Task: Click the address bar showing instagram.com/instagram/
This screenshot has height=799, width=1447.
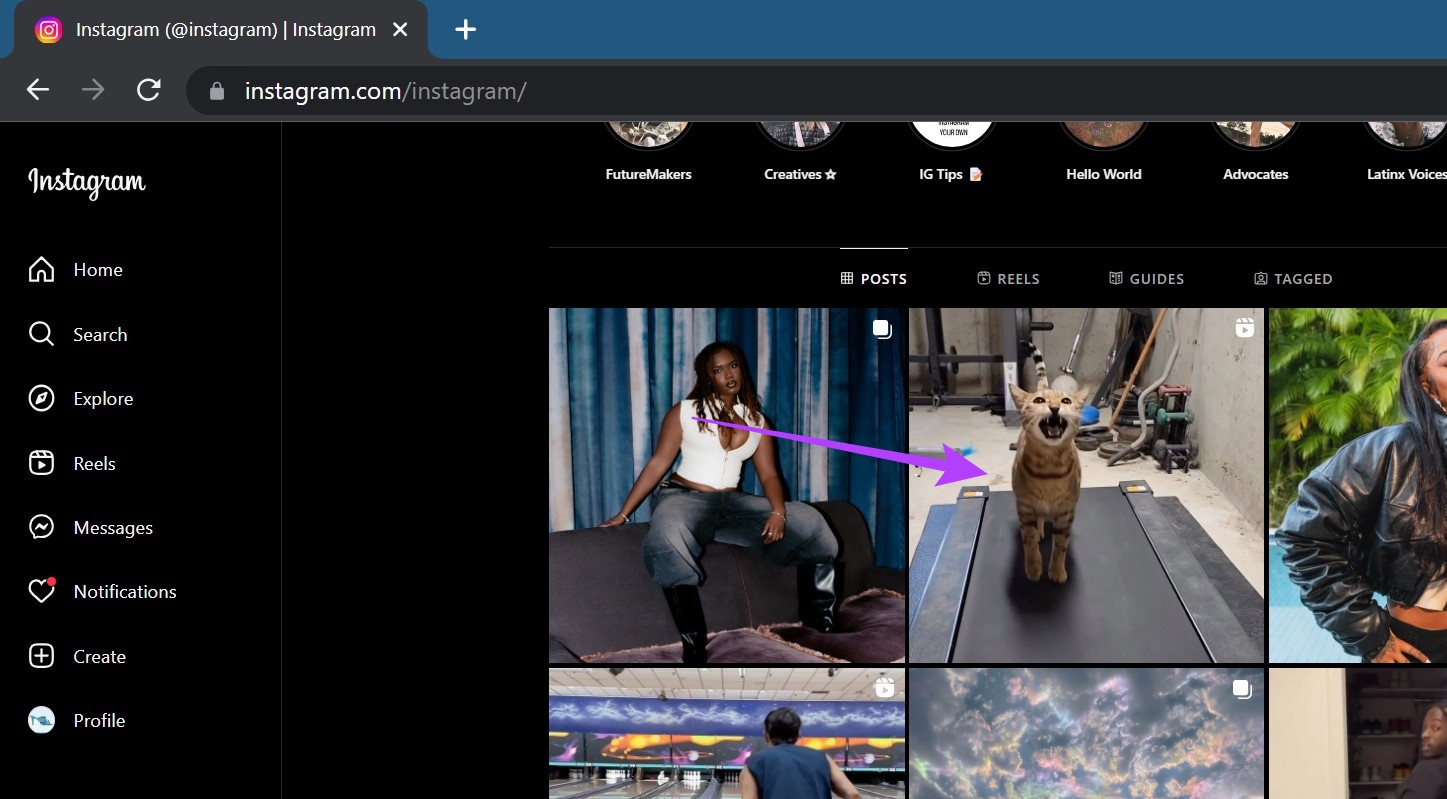Action: click(815, 91)
